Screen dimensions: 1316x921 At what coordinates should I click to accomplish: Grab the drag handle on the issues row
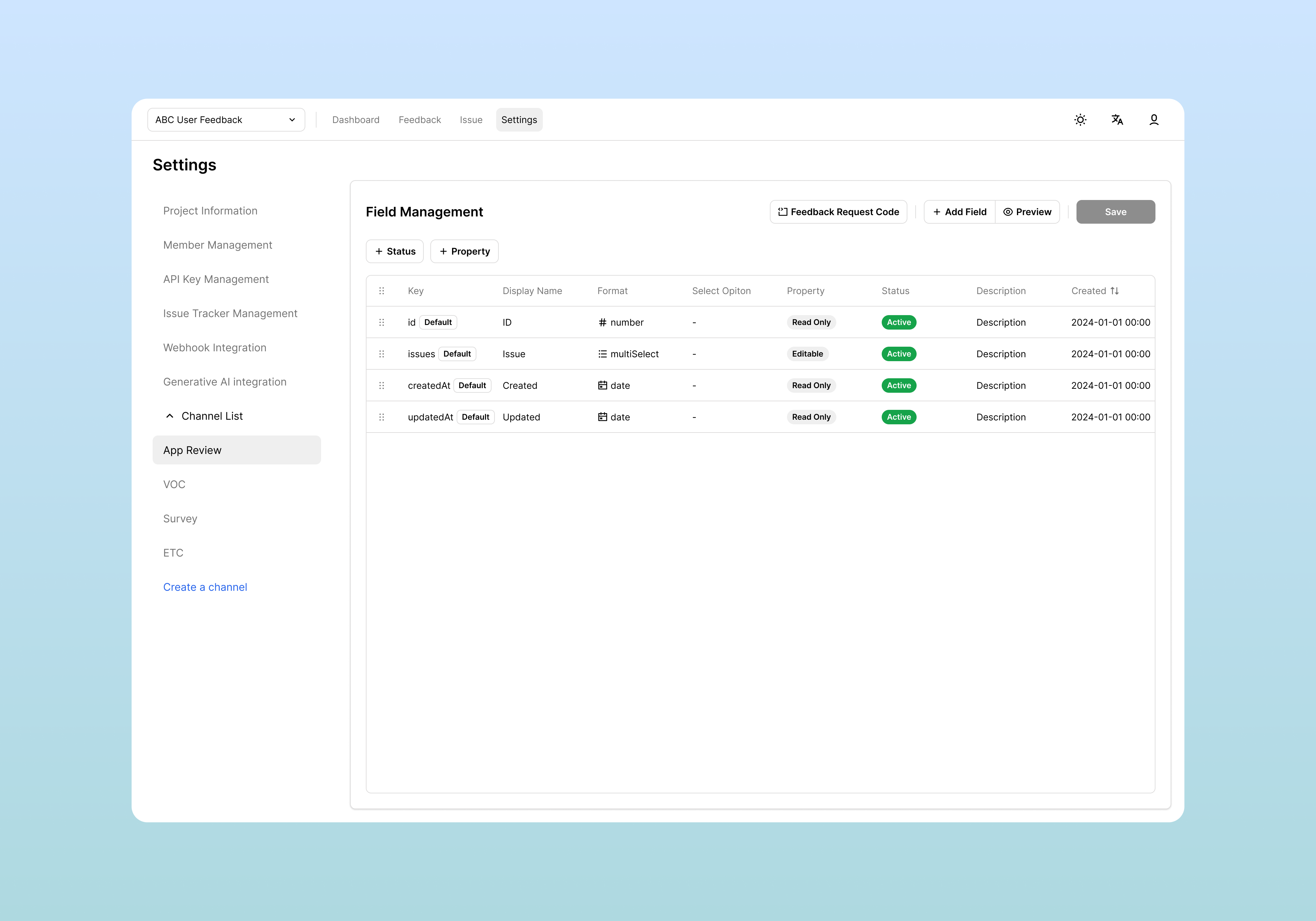point(382,354)
